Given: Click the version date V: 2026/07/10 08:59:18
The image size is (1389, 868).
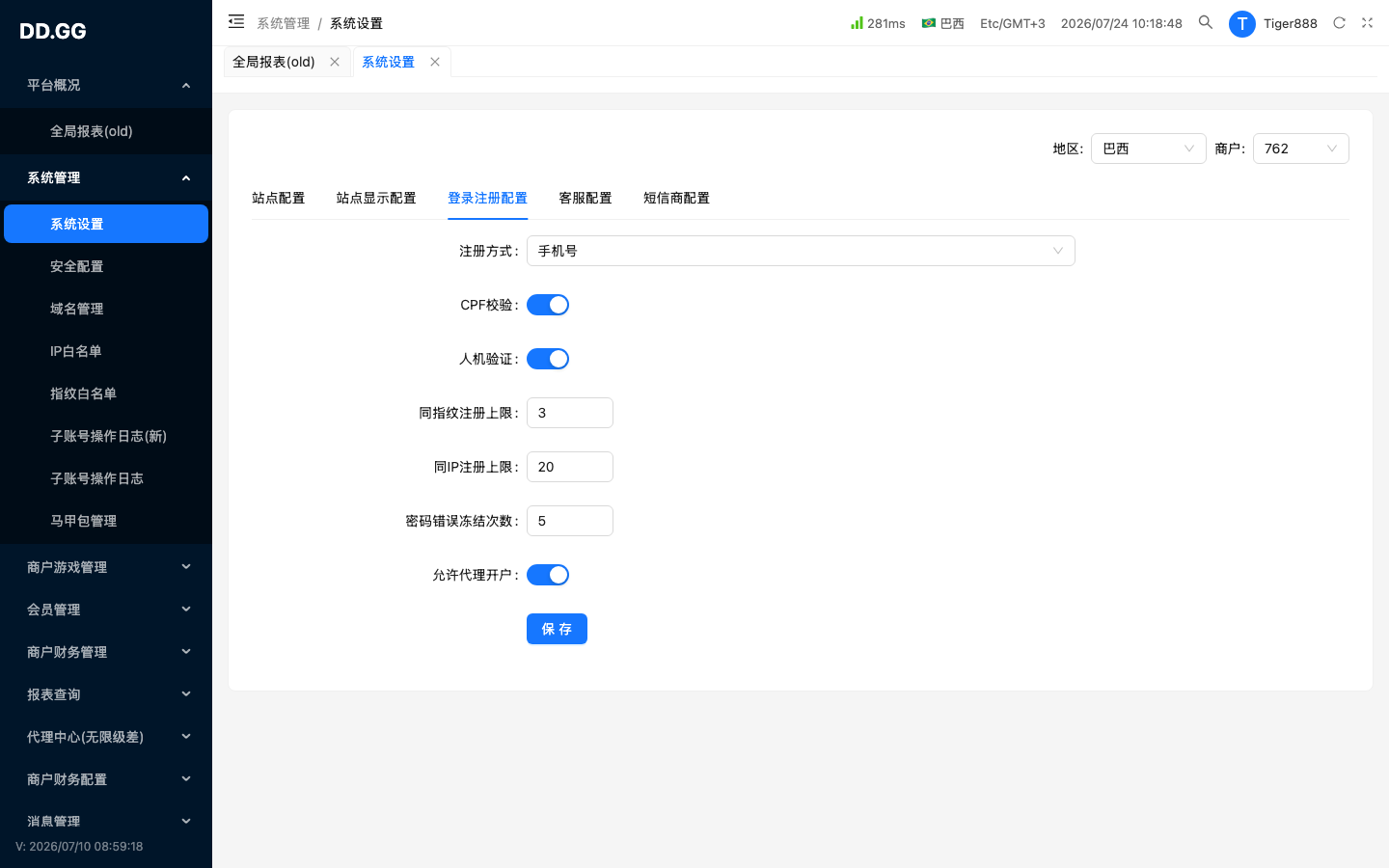Looking at the screenshot, I should (x=79, y=846).
